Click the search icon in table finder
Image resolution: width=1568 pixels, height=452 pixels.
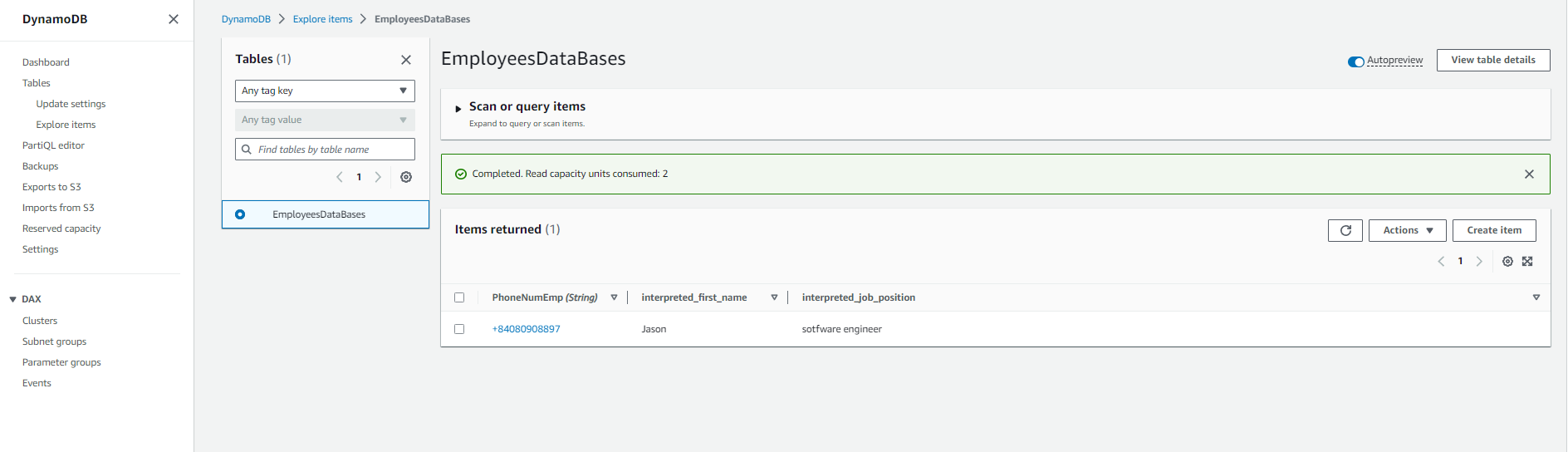point(247,150)
